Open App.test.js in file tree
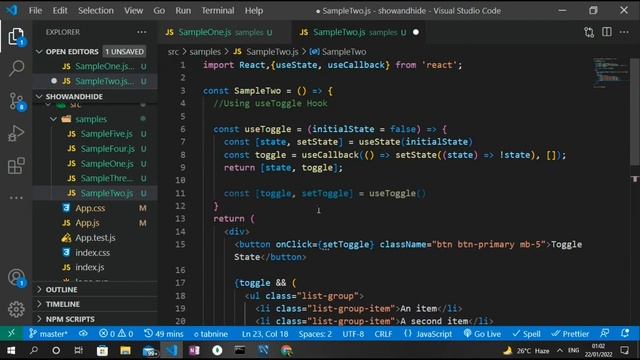This screenshot has height=360, width=640. coord(95,238)
